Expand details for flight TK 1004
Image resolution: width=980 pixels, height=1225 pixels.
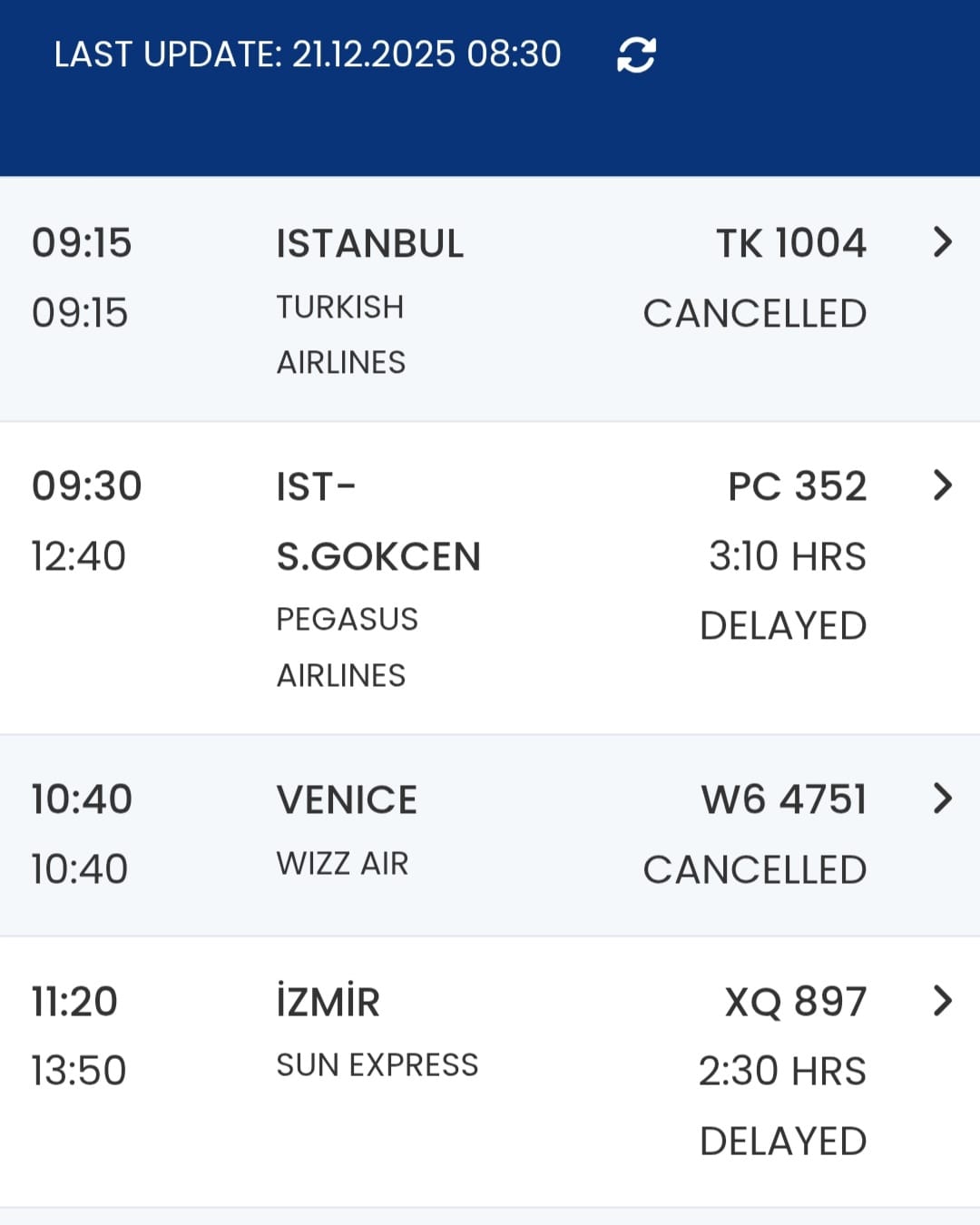(943, 242)
